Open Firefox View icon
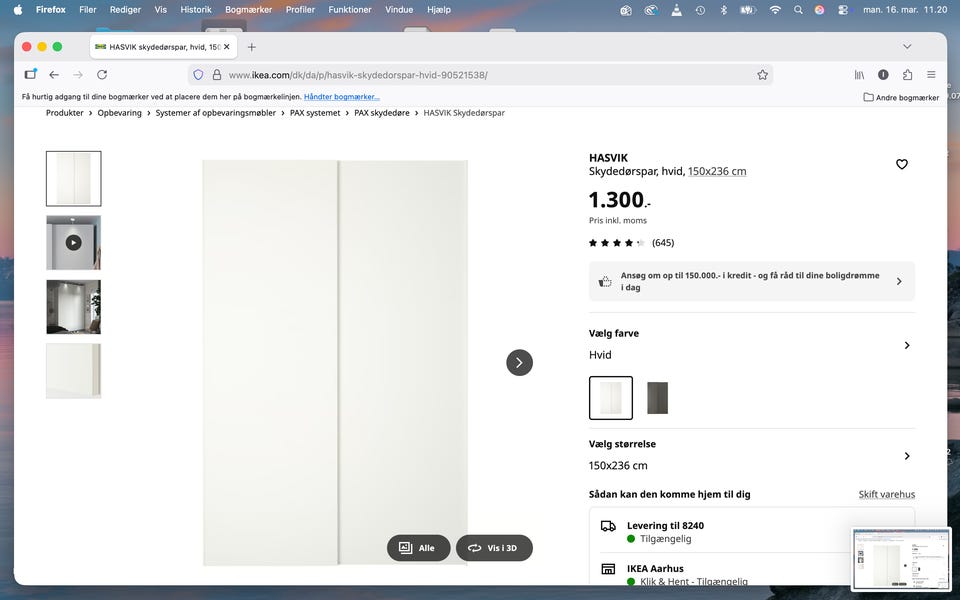The image size is (960, 600). [30, 74]
